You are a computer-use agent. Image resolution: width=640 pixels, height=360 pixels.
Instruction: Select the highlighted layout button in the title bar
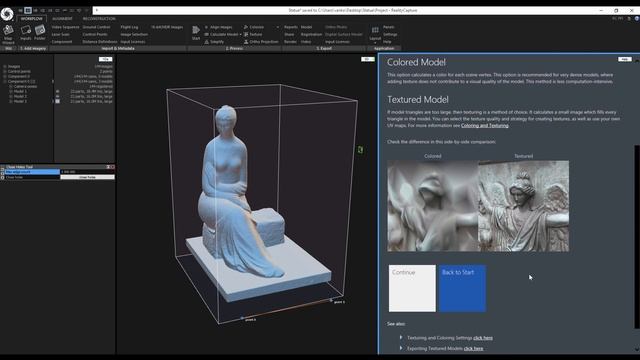coord(28,10)
